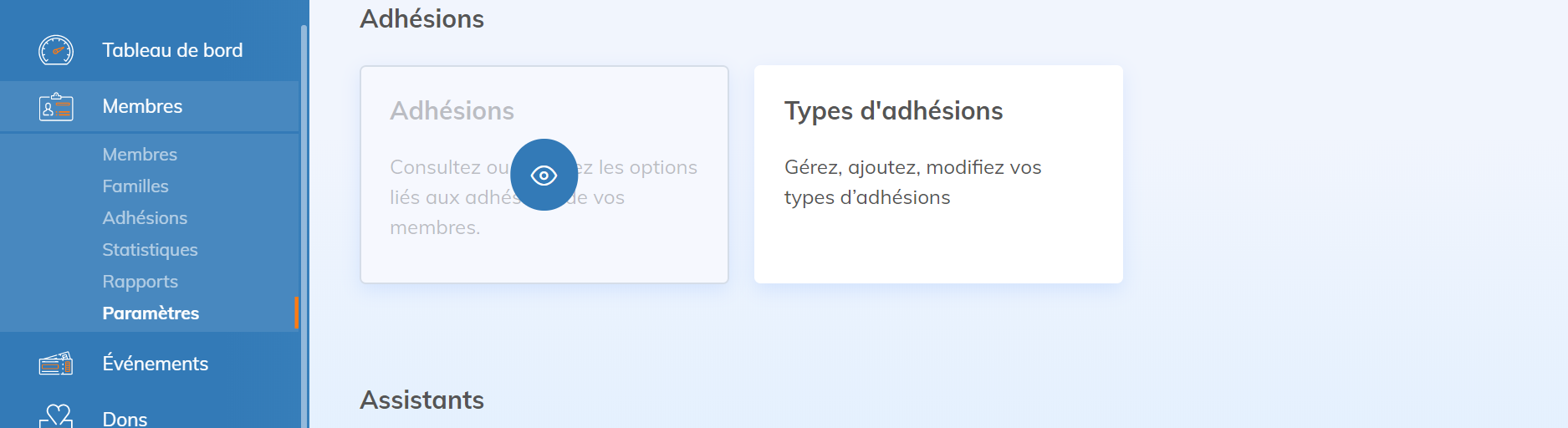Open the Familles submenu item
Screen dimensions: 1568x428
[135, 186]
